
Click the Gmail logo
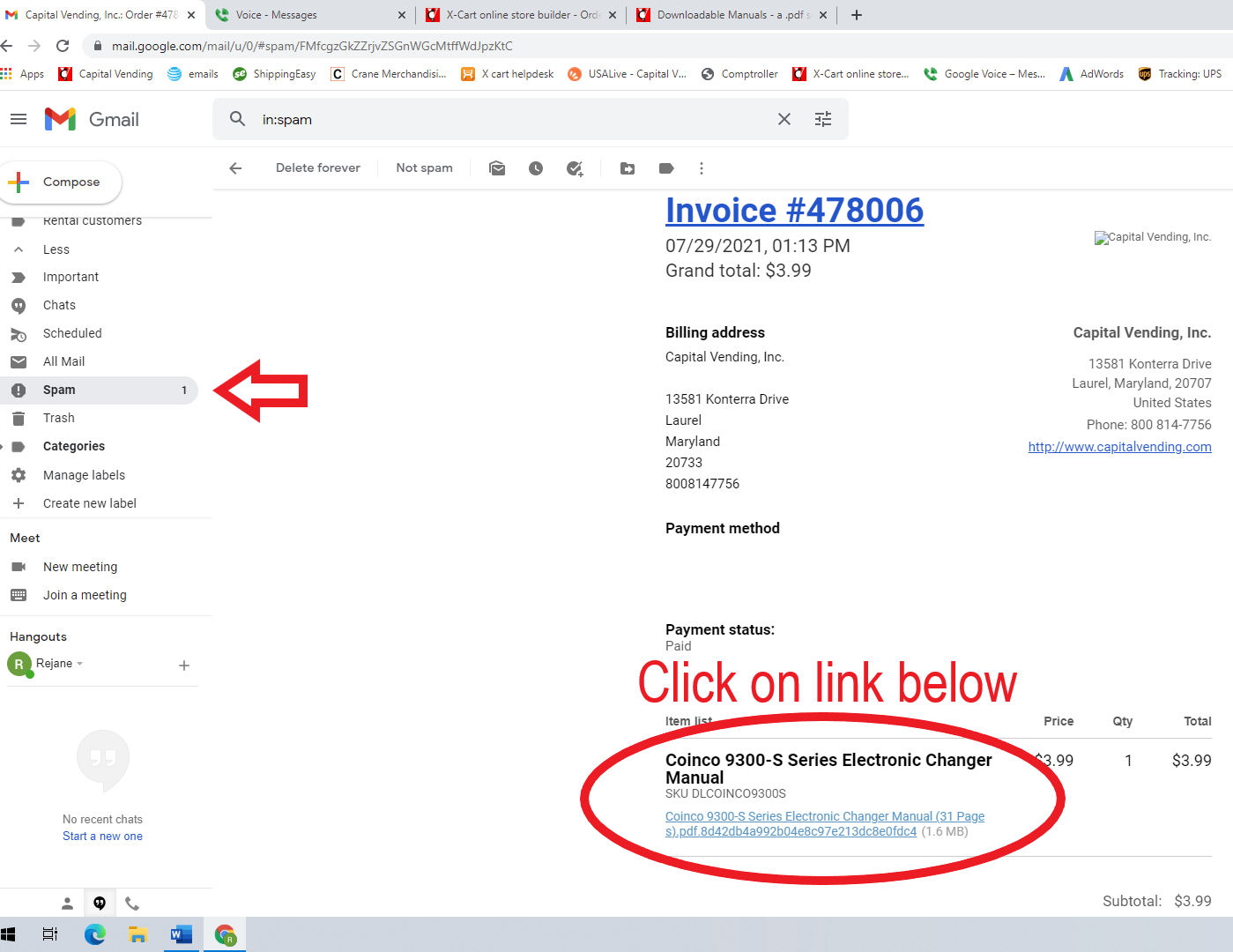tap(92, 119)
